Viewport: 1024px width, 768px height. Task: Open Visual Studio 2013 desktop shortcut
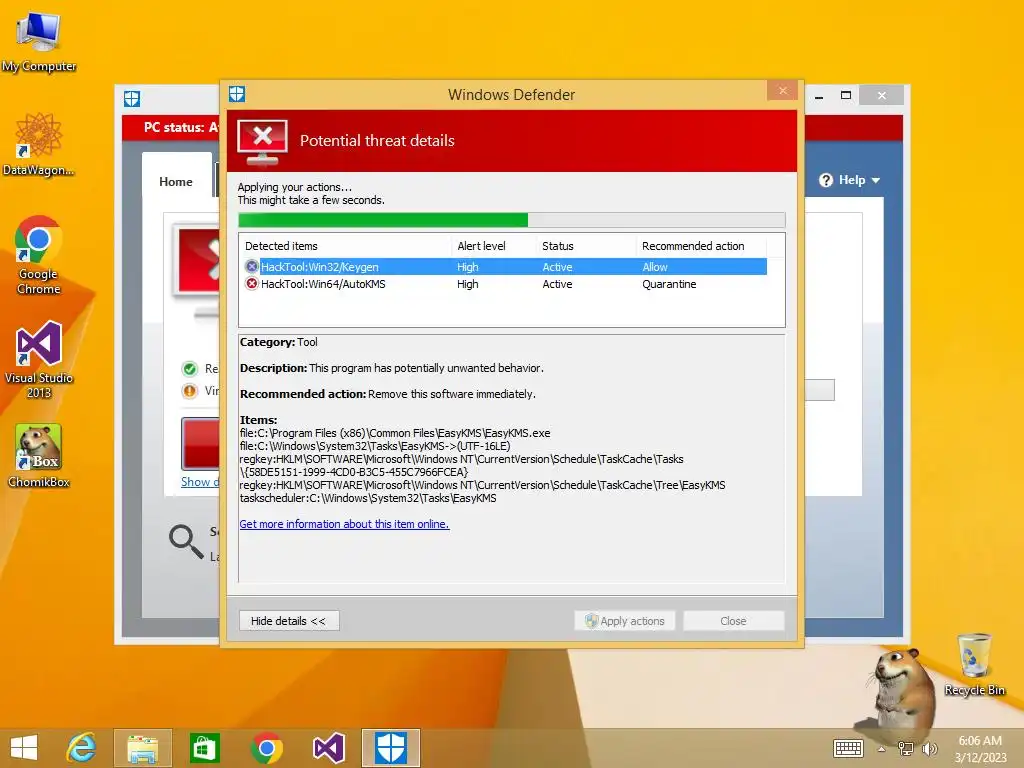coord(39,359)
